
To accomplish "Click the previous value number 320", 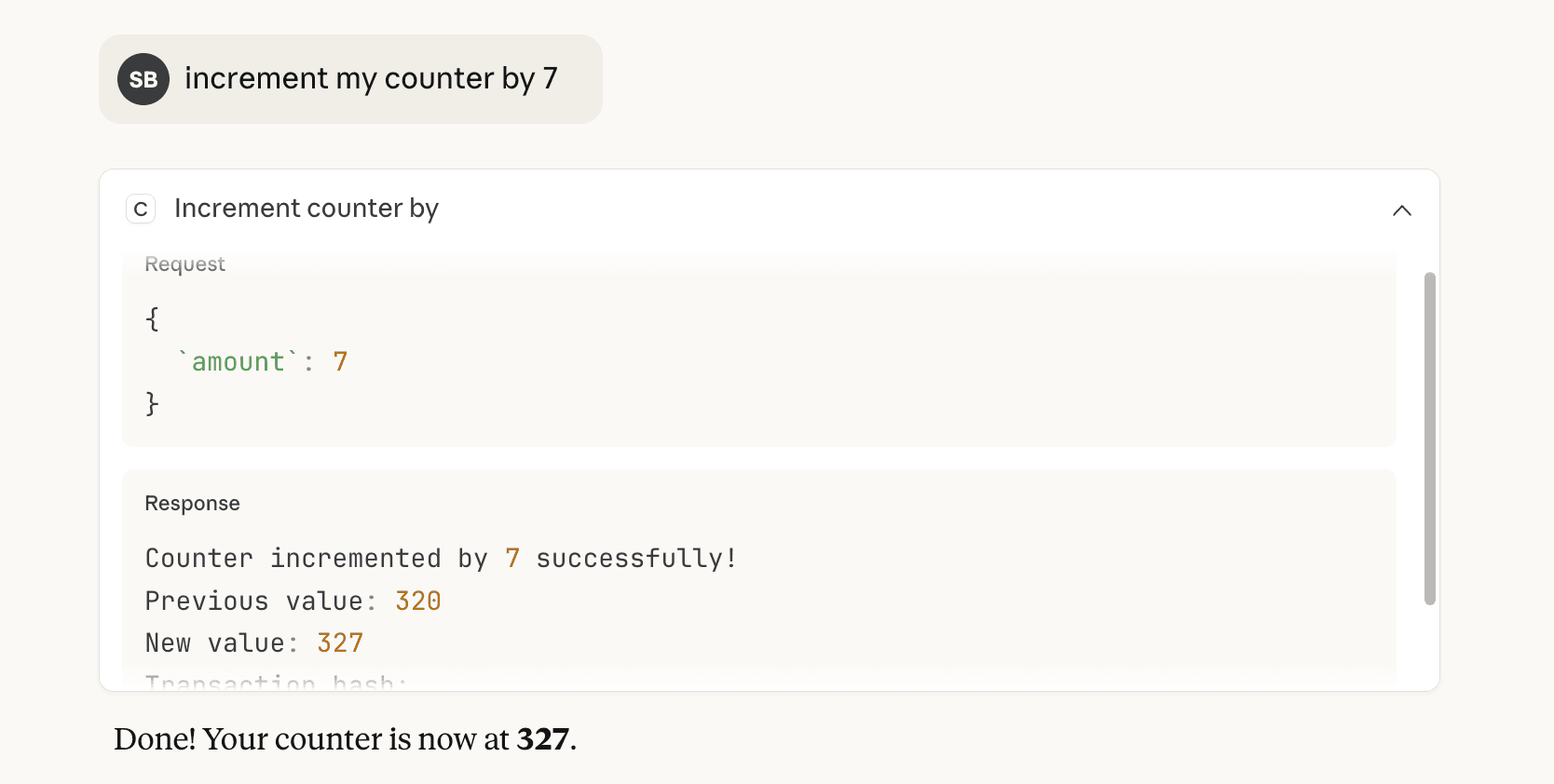I will 417,602.
